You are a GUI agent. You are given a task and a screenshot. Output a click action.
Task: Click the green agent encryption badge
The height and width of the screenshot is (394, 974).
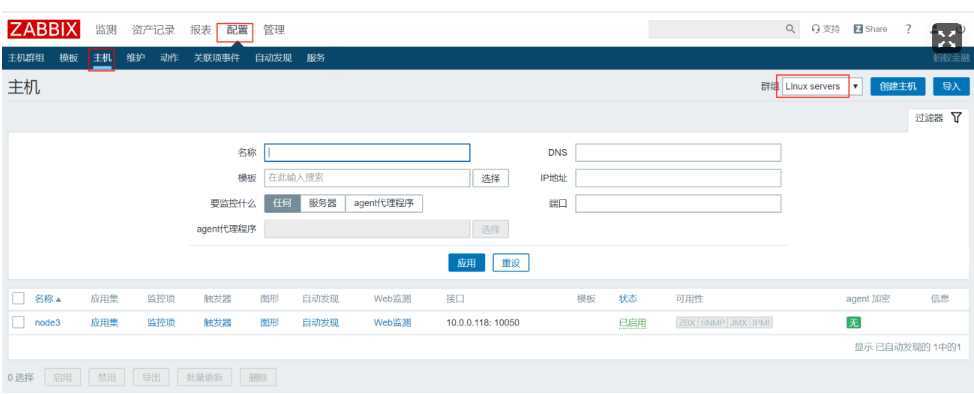[x=854, y=323]
